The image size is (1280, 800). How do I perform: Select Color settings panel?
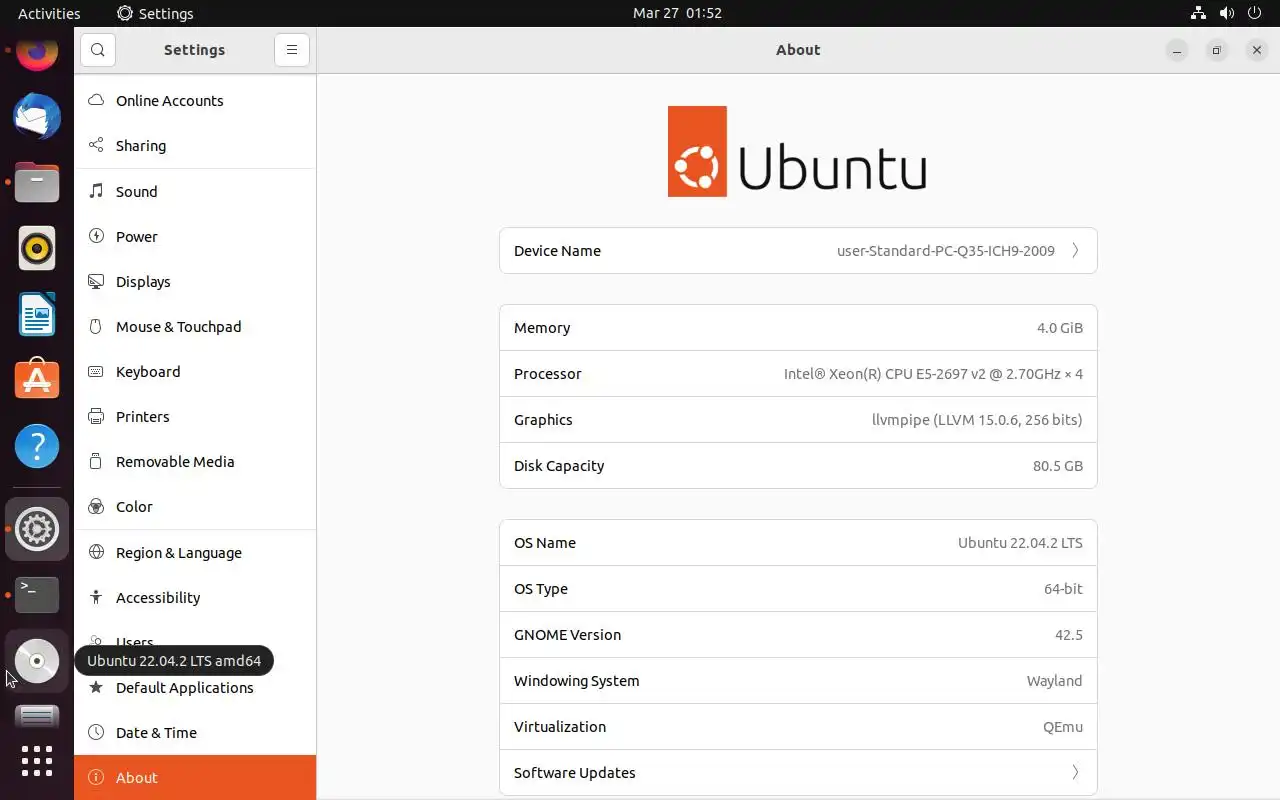tap(195, 506)
